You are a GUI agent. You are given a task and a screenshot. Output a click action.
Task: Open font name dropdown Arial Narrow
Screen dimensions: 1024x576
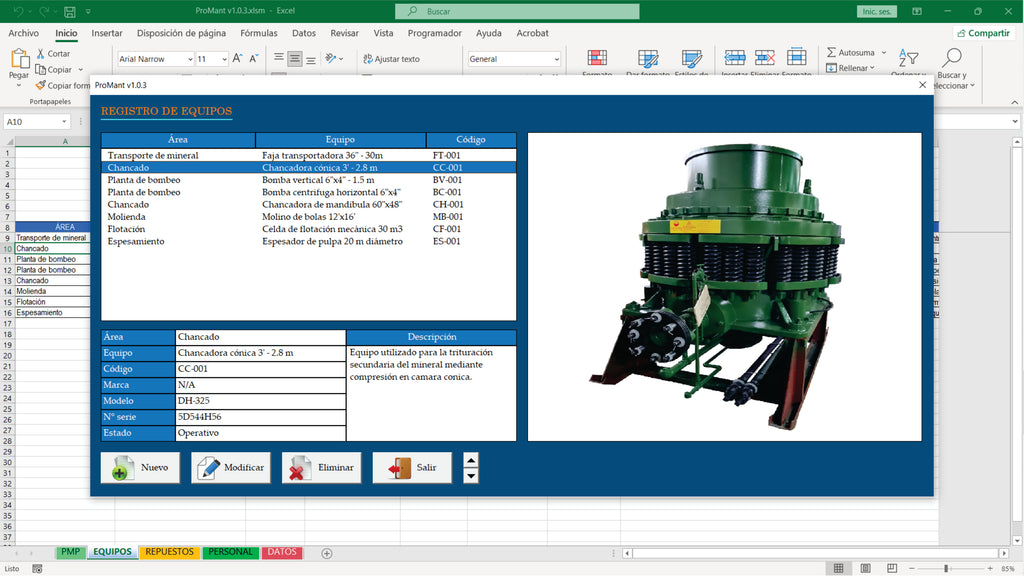(190, 59)
